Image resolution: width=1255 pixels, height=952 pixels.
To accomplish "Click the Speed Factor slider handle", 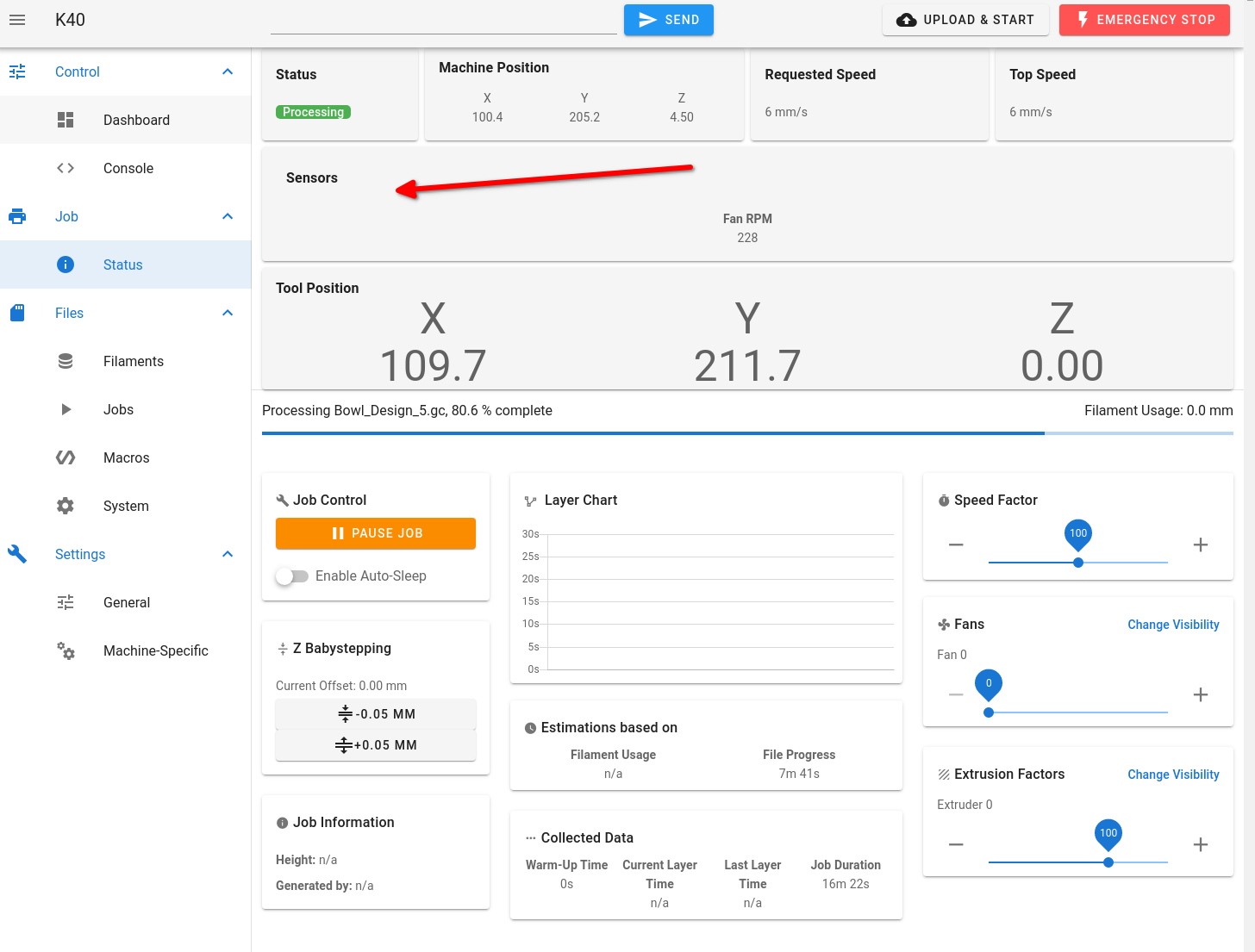I will coord(1078,563).
